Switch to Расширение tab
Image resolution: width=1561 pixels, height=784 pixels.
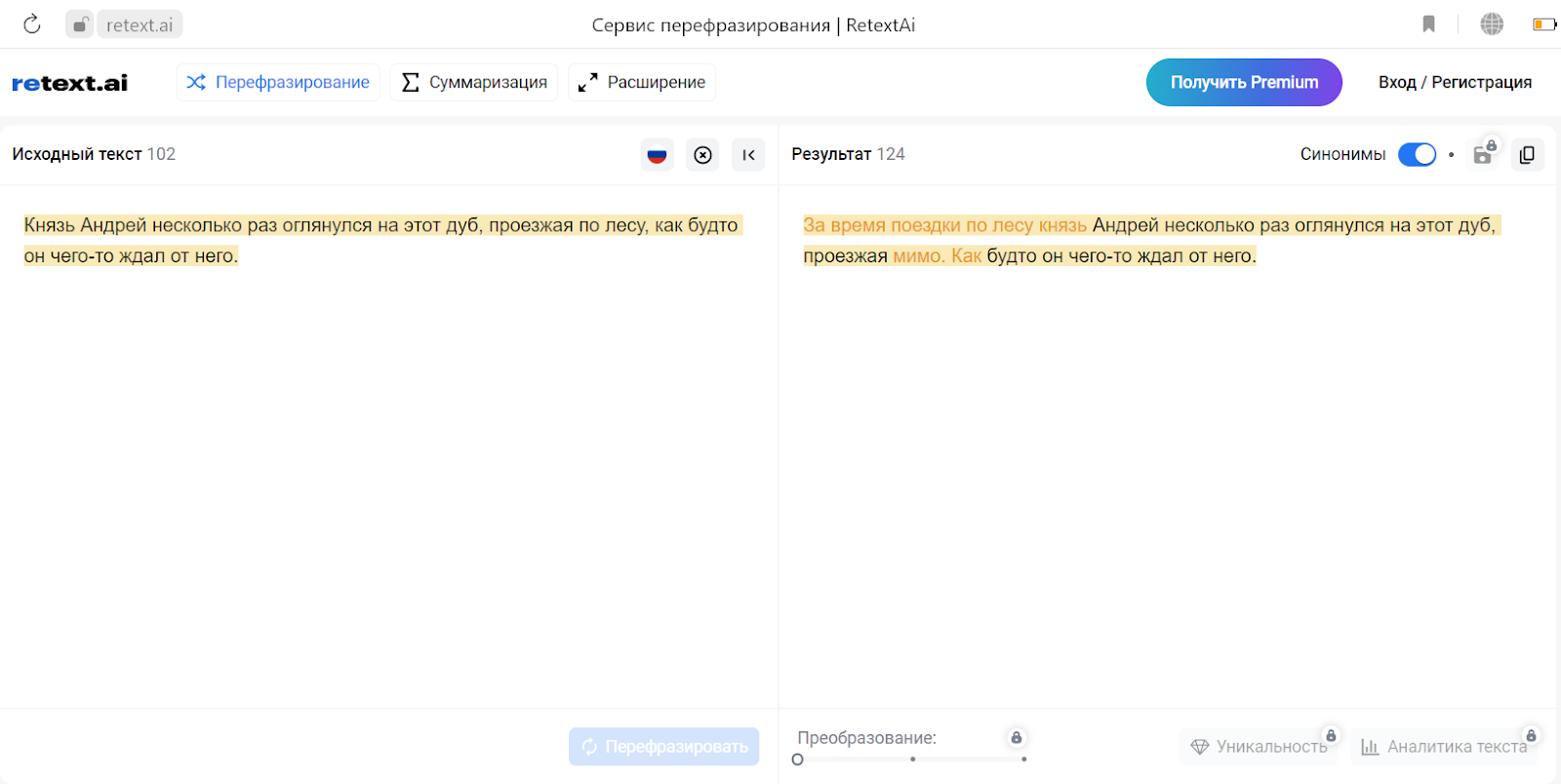(642, 82)
